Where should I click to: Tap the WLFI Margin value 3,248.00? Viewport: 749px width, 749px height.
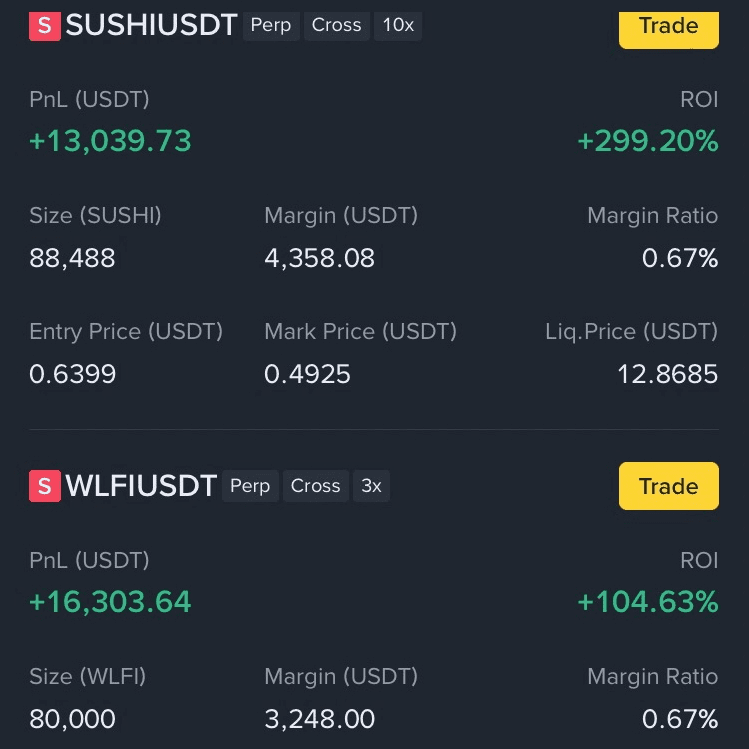click(x=320, y=719)
